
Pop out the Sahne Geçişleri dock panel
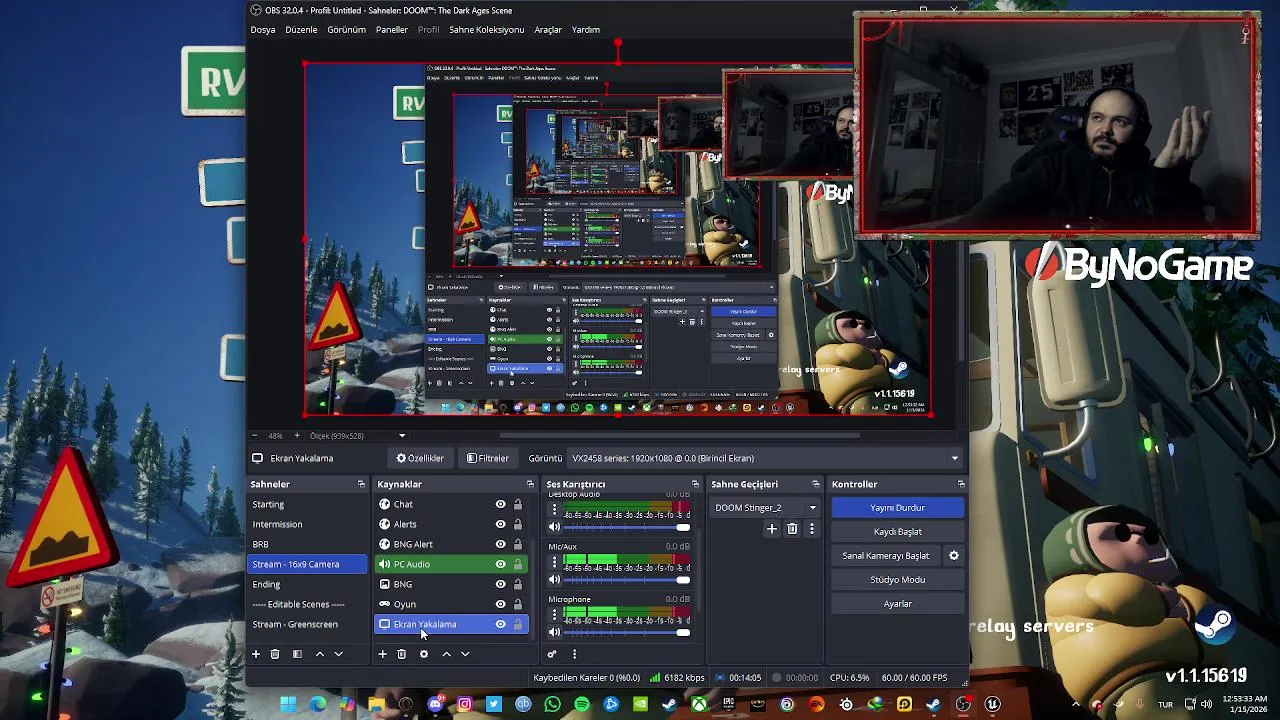[816, 484]
